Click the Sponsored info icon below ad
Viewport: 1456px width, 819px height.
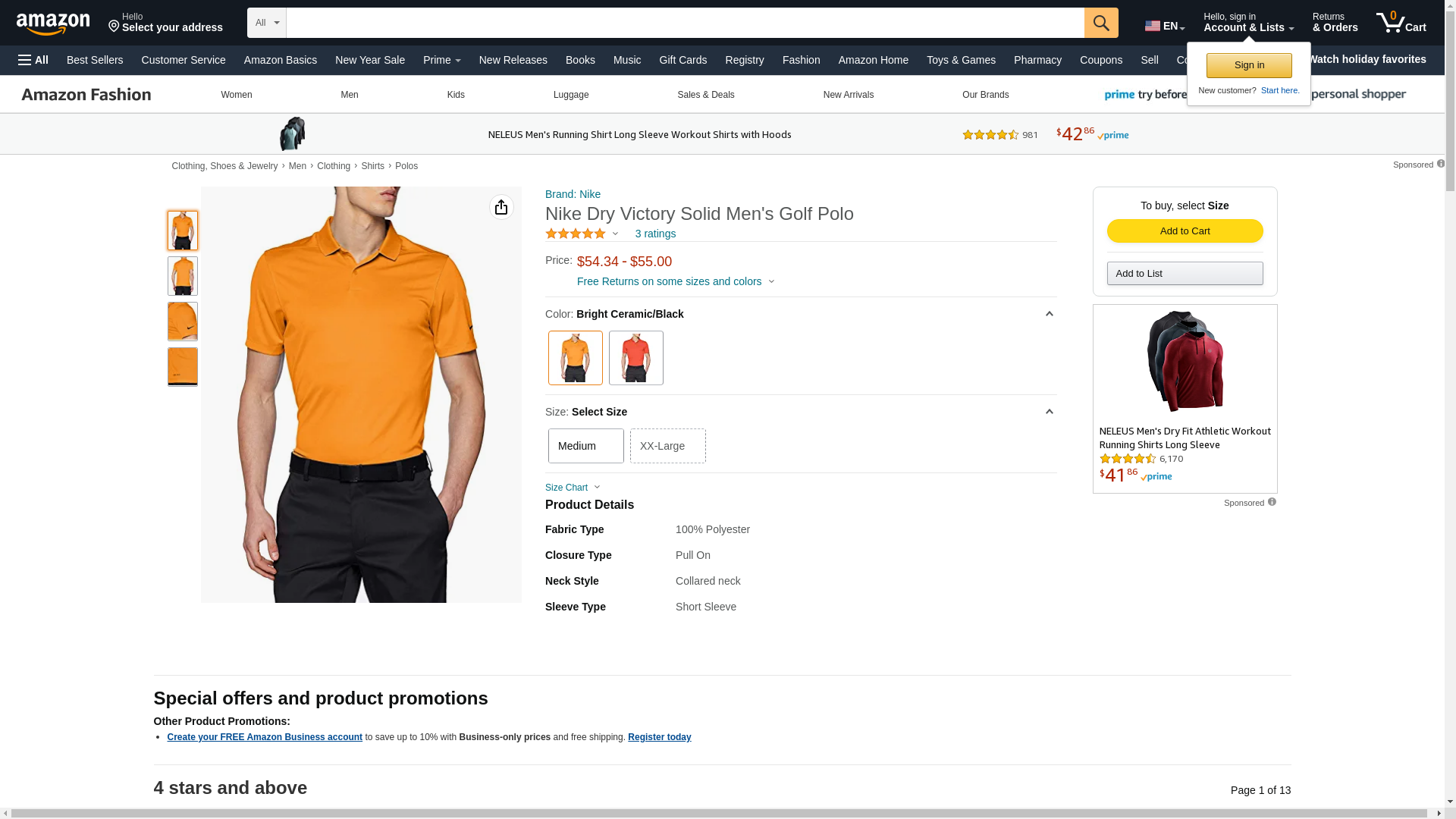[x=1272, y=502]
